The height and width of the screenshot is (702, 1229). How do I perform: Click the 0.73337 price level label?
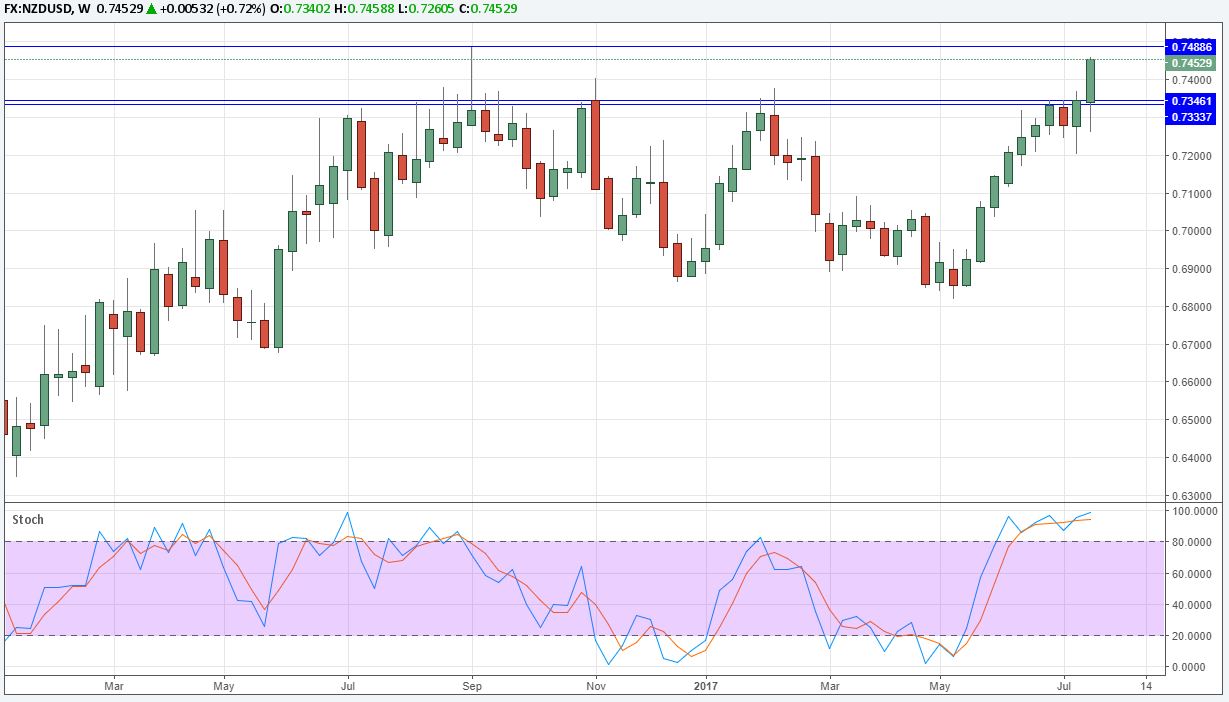coord(1191,117)
